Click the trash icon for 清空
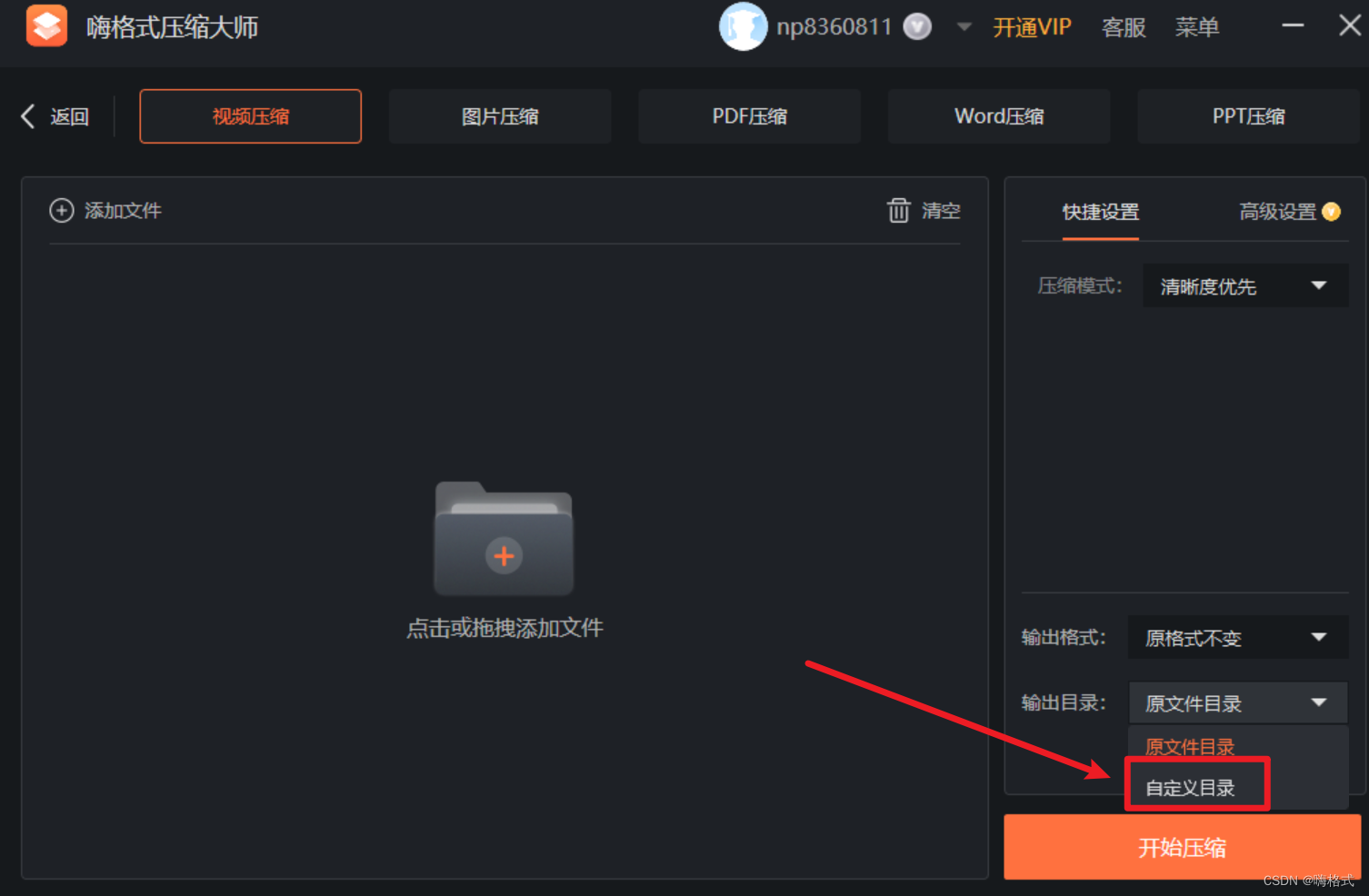The height and width of the screenshot is (896, 1369). pos(898,210)
